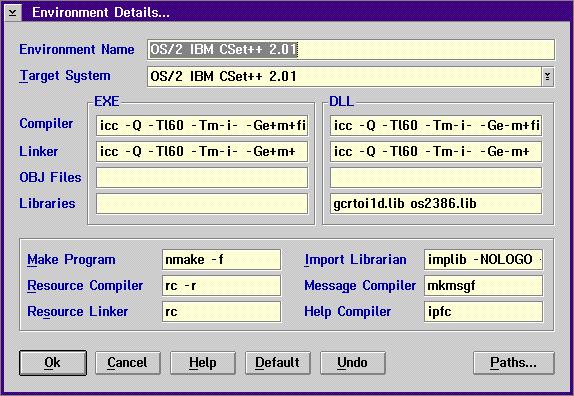Edit the Resource Linker field
574x396 pixels.
click(x=221, y=311)
